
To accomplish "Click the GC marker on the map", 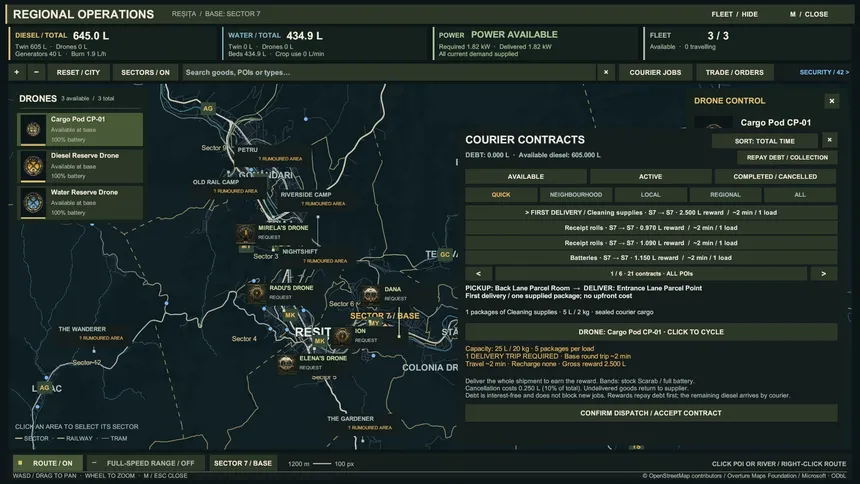I will click(445, 255).
